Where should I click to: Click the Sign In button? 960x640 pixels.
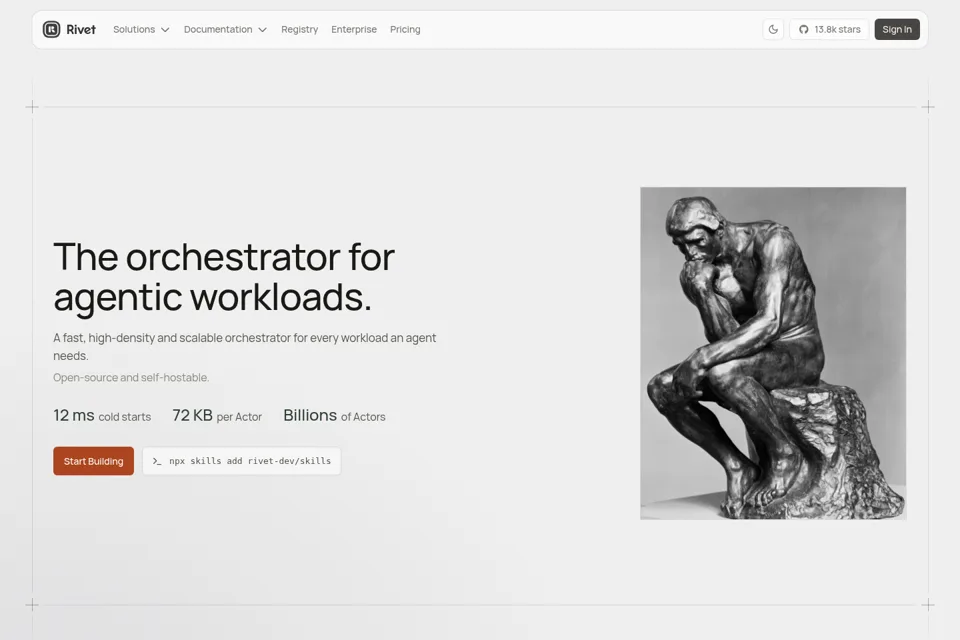click(x=897, y=29)
